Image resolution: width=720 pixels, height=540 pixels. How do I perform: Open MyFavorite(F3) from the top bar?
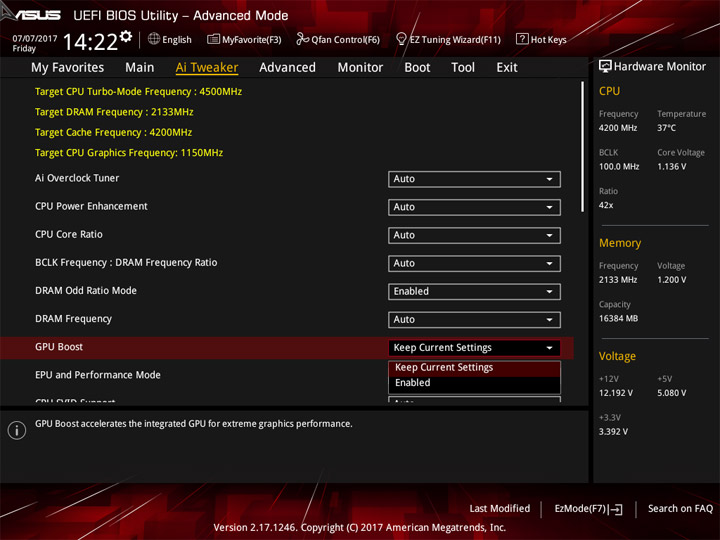pos(244,39)
